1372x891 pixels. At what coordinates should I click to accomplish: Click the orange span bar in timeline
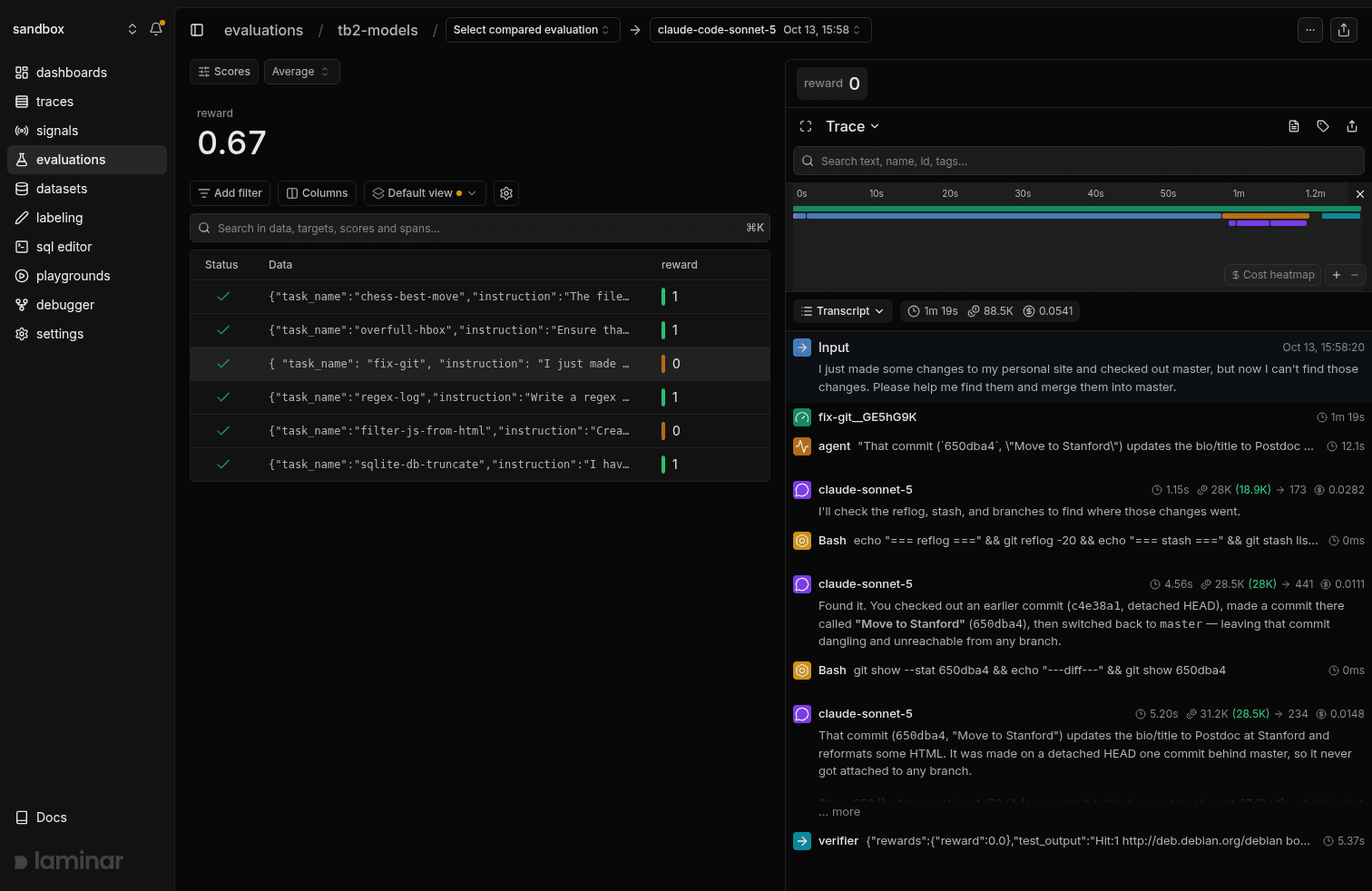[1266, 216]
